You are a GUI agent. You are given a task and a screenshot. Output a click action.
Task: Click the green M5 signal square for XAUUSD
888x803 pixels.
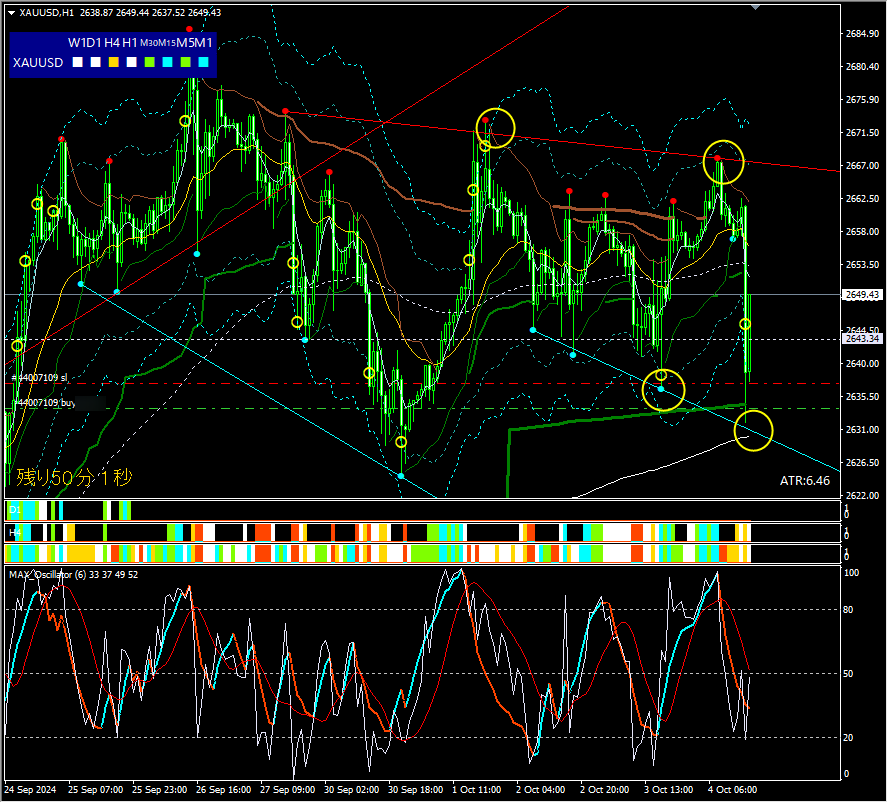[x=186, y=62]
